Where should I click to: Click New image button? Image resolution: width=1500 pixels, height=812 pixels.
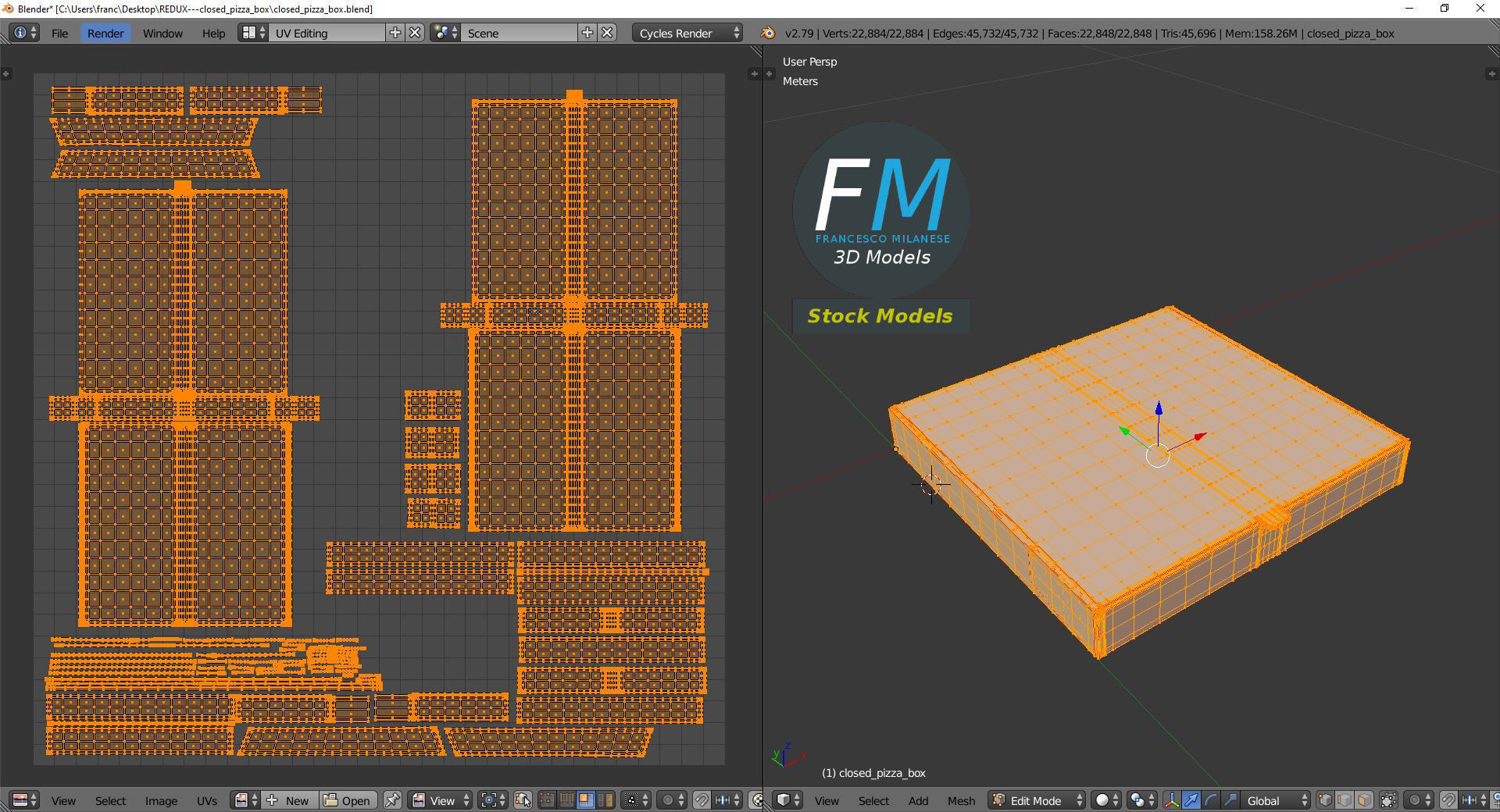[289, 800]
